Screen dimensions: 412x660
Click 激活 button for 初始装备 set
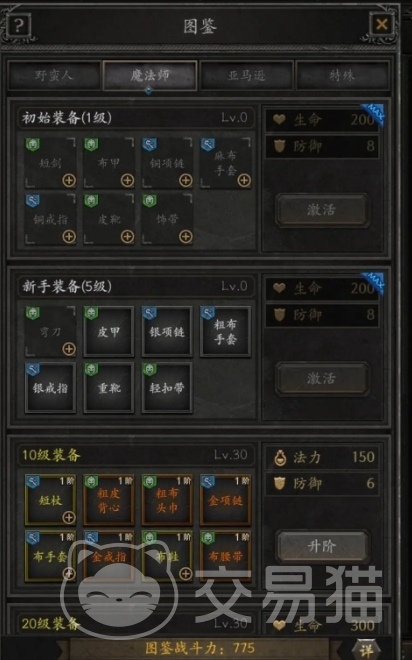pos(322,210)
